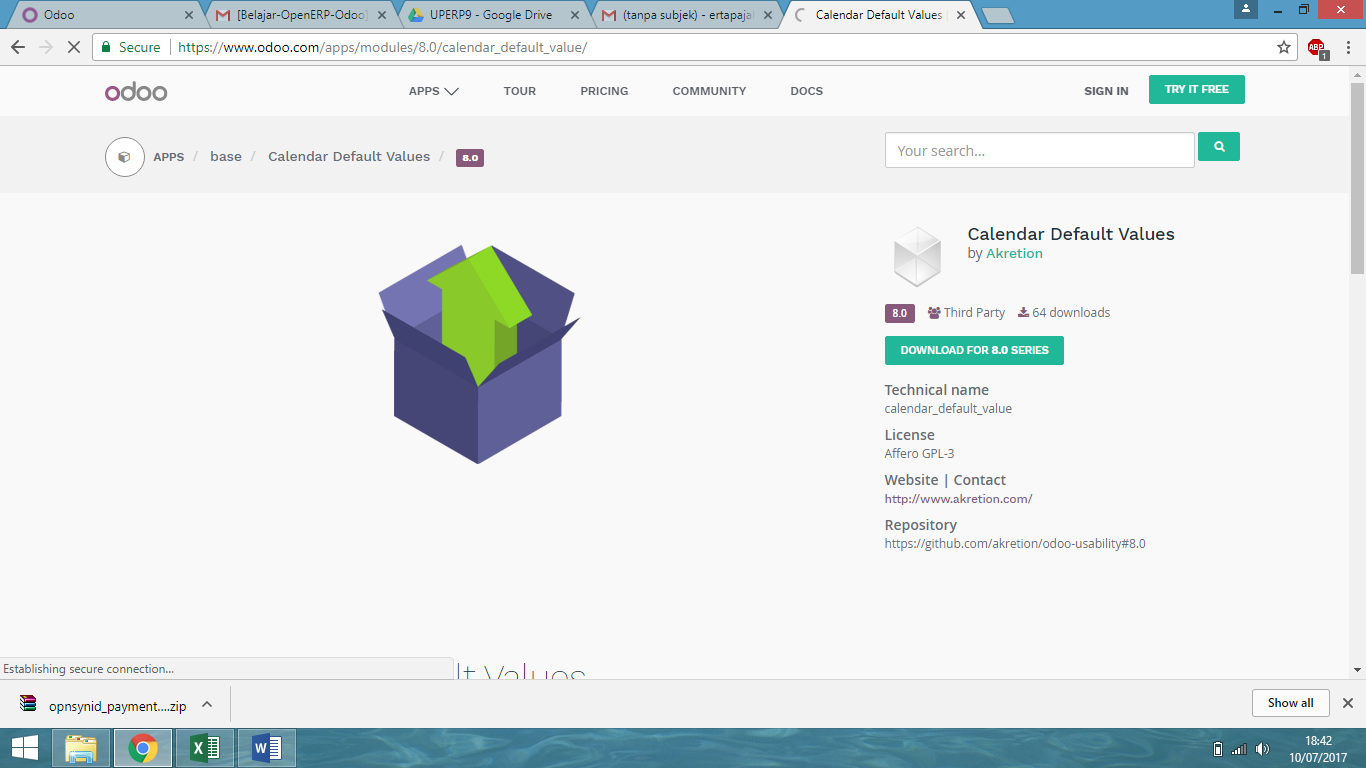Image resolution: width=1366 pixels, height=768 pixels.
Task: Click the address bar URL
Action: 382,47
